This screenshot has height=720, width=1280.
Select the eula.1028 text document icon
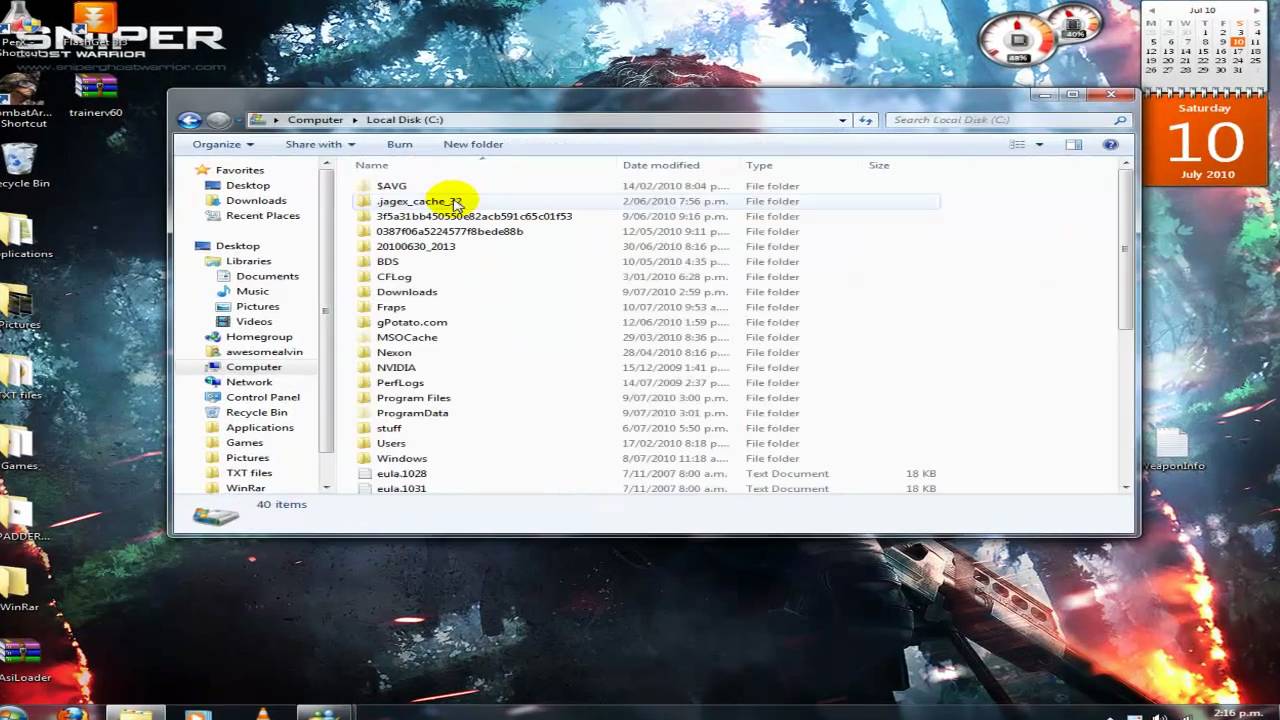click(364, 473)
